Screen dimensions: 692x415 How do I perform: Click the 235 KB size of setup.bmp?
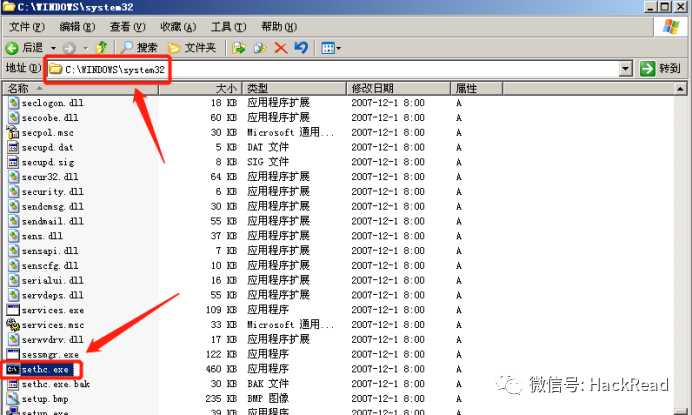[x=221, y=399]
